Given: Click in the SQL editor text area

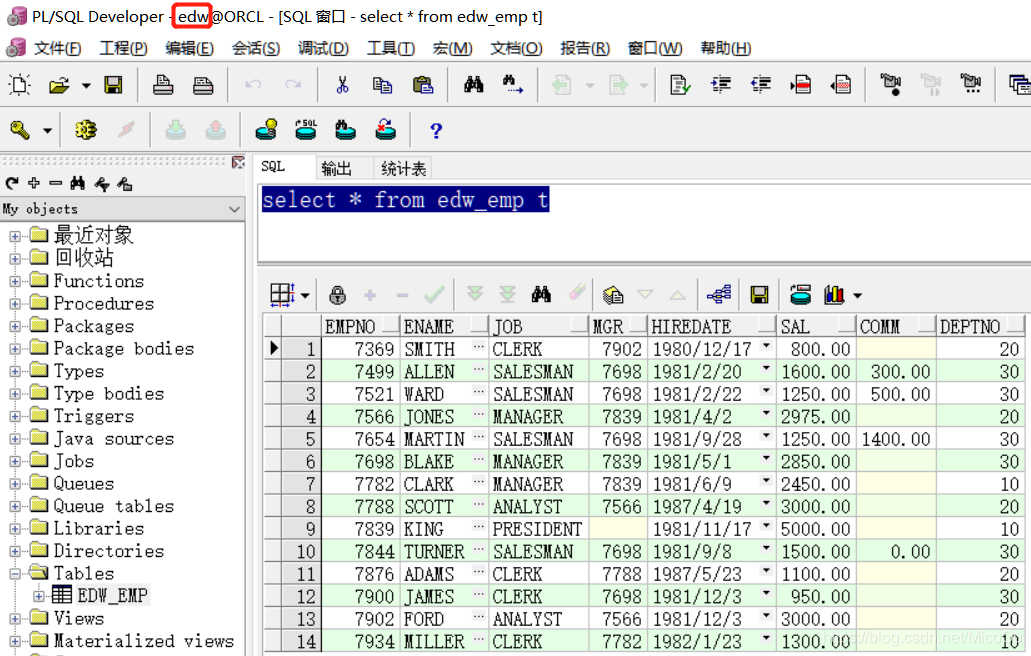Looking at the screenshot, I should (x=644, y=223).
